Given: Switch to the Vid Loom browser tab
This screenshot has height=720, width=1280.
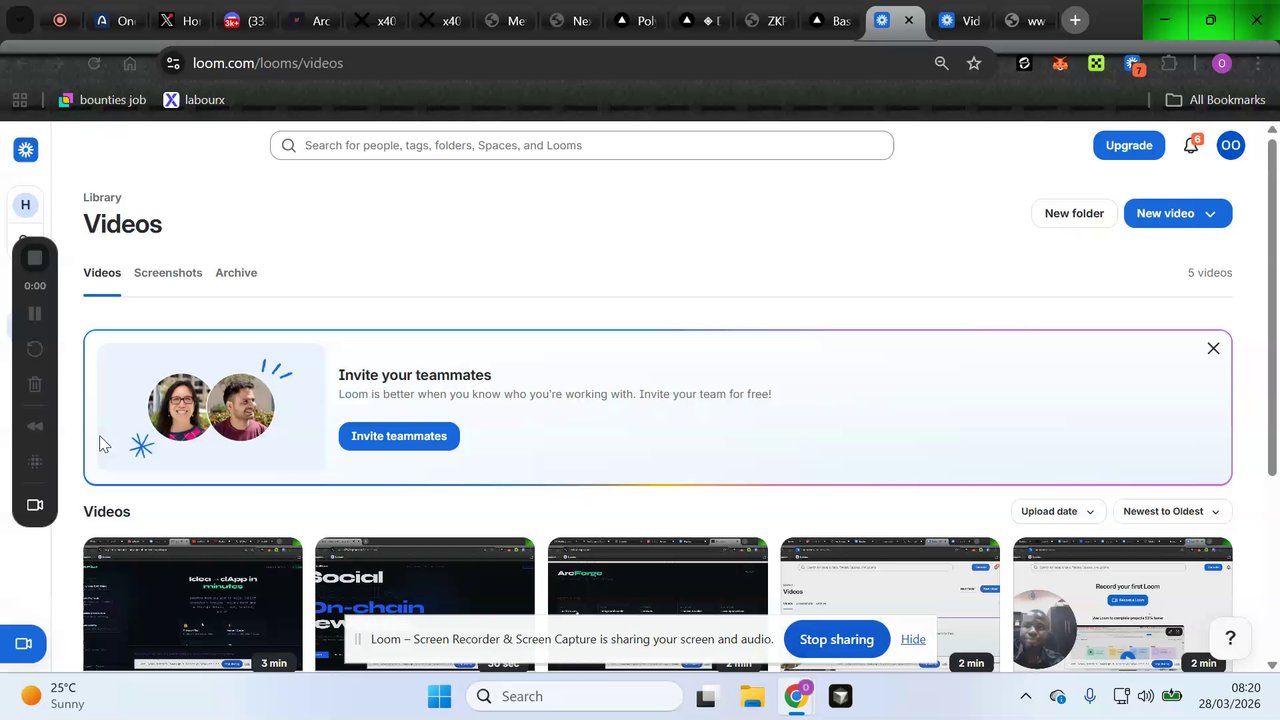Looking at the screenshot, I should tap(959, 20).
